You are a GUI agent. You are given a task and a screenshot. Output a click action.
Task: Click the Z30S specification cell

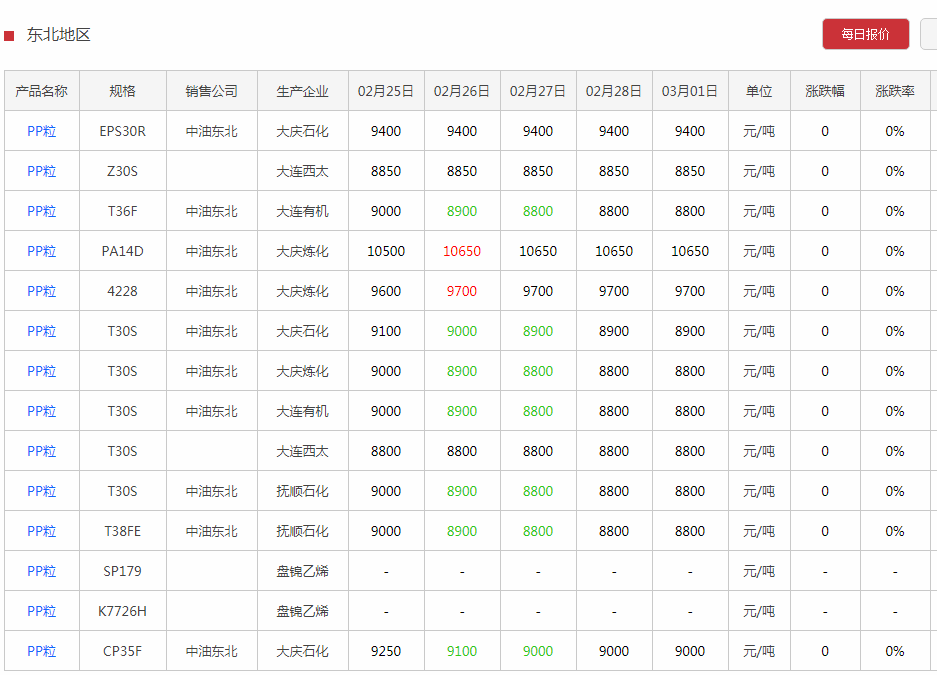123,171
